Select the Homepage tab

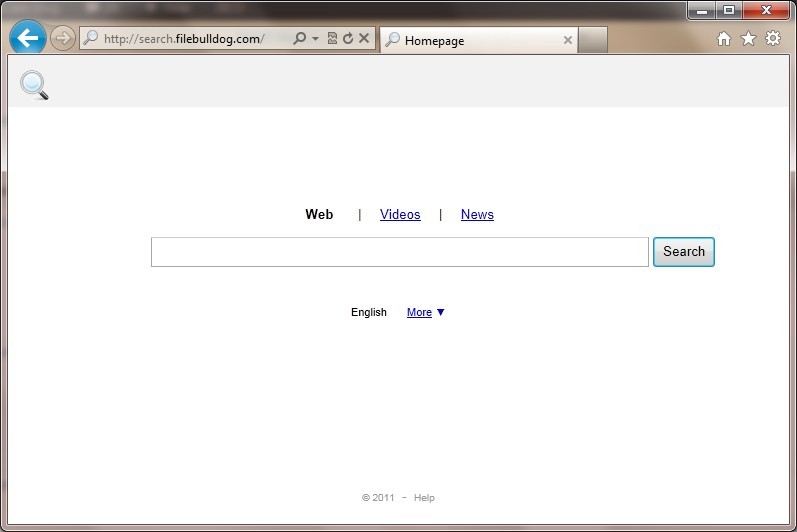click(x=478, y=40)
